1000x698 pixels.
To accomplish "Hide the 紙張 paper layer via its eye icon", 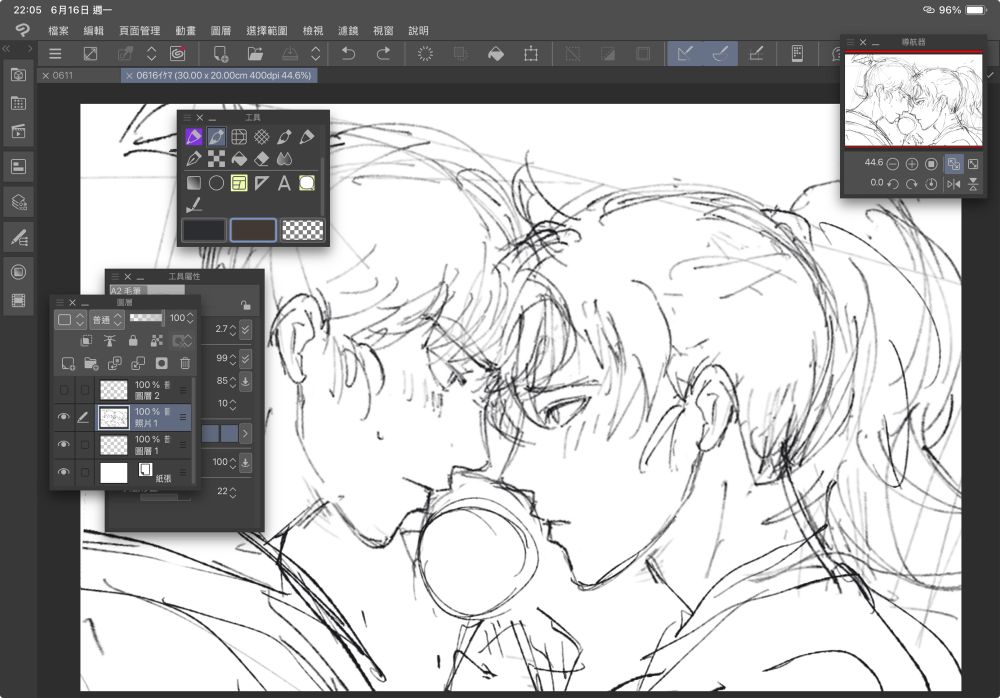I will click(64, 472).
